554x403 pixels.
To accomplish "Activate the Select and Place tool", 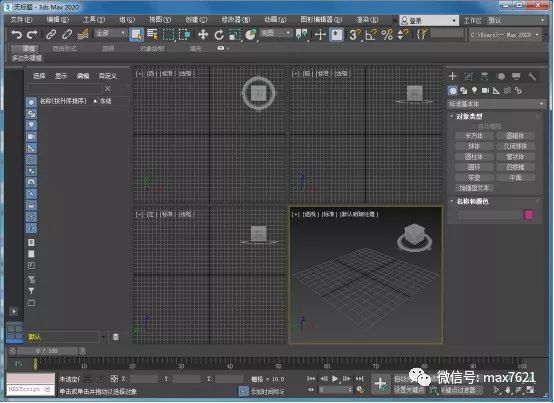I will 251,34.
